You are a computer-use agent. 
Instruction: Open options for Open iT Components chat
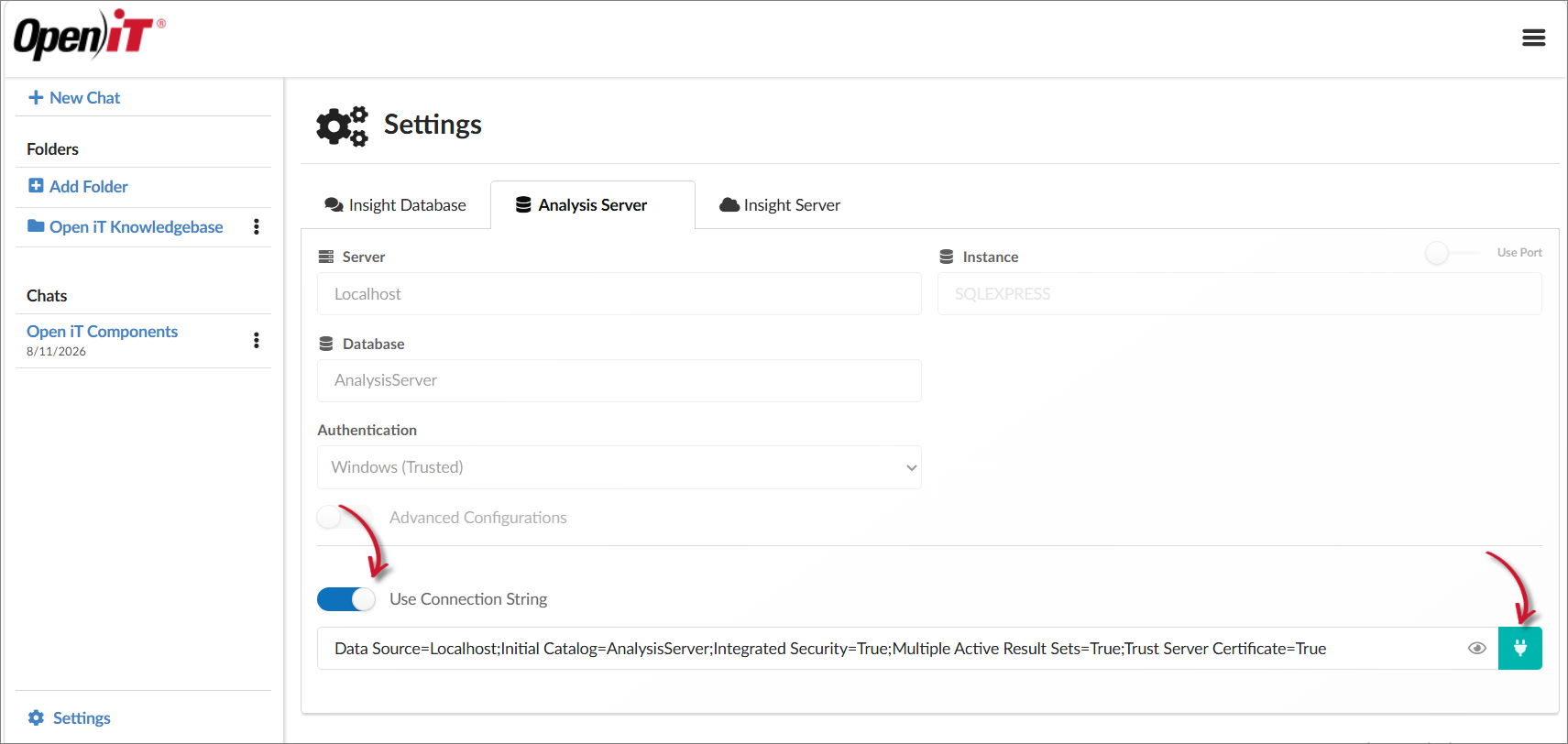tap(257, 341)
